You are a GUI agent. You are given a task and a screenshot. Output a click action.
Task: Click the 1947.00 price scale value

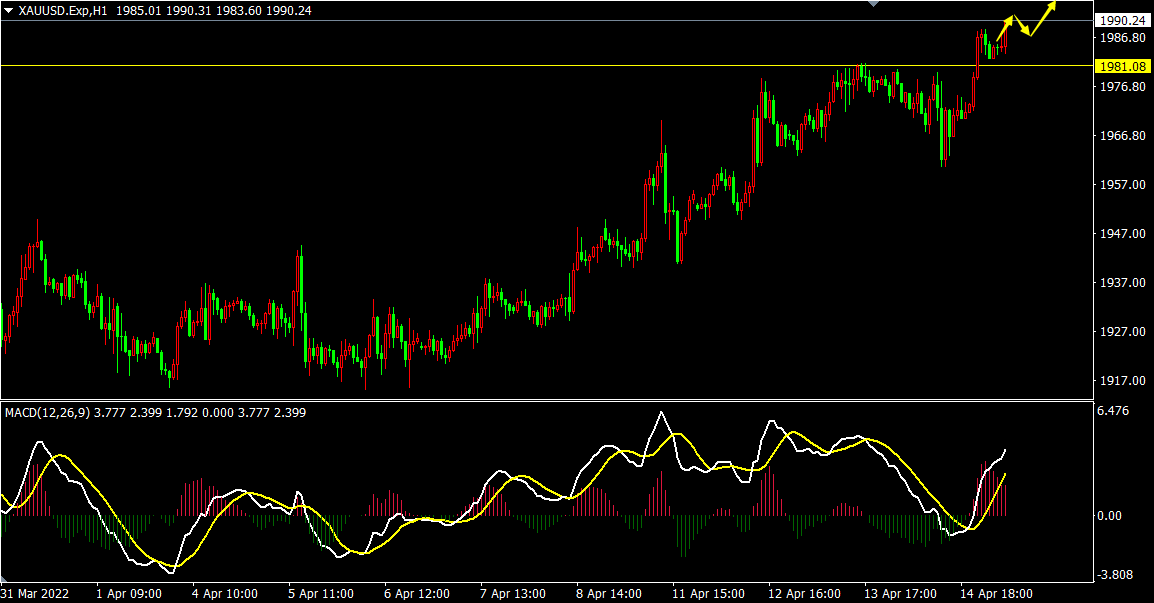pos(1121,234)
